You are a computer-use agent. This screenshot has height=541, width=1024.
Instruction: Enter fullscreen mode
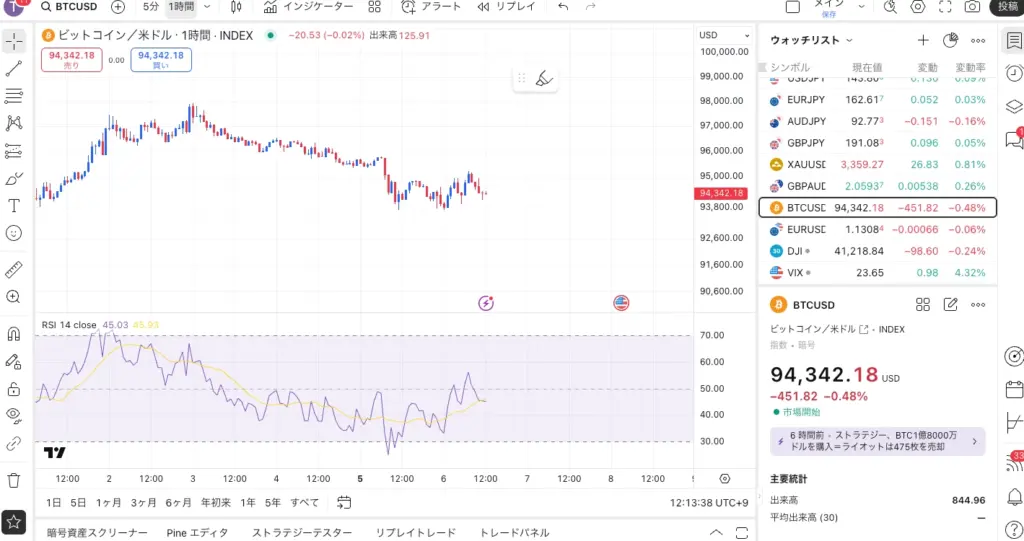click(x=945, y=7)
